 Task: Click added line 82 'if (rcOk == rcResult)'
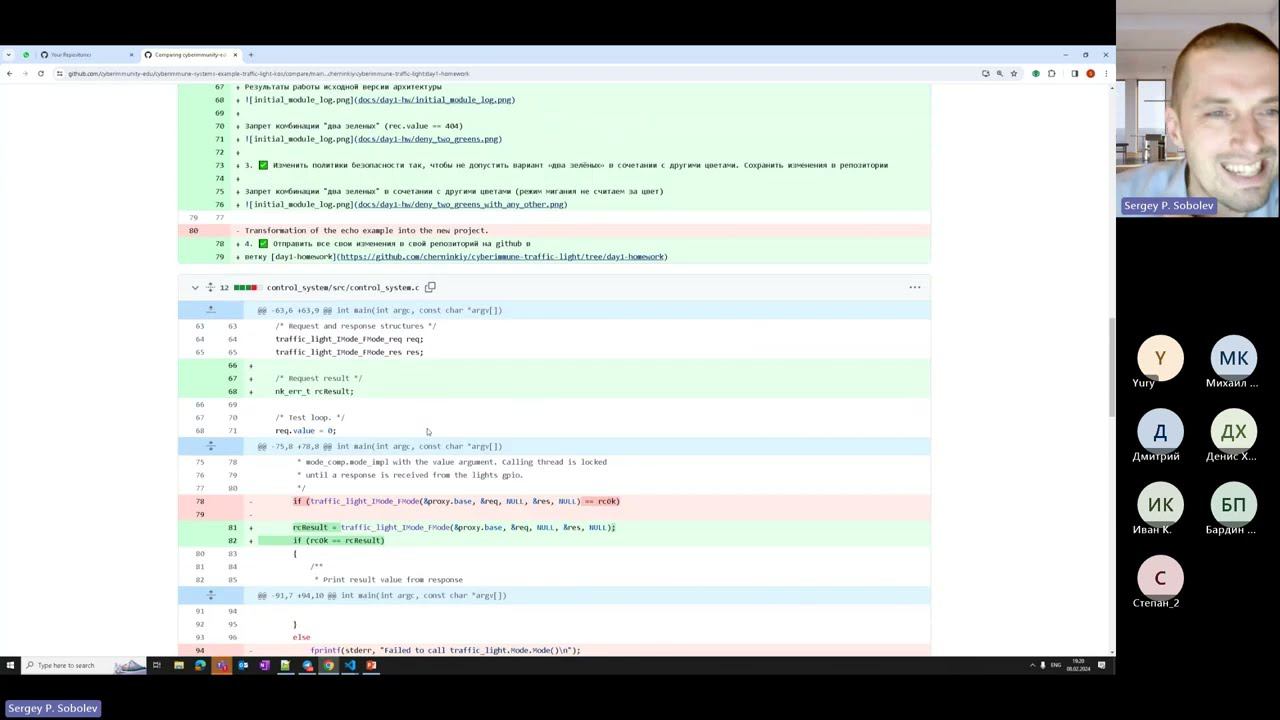point(554,540)
